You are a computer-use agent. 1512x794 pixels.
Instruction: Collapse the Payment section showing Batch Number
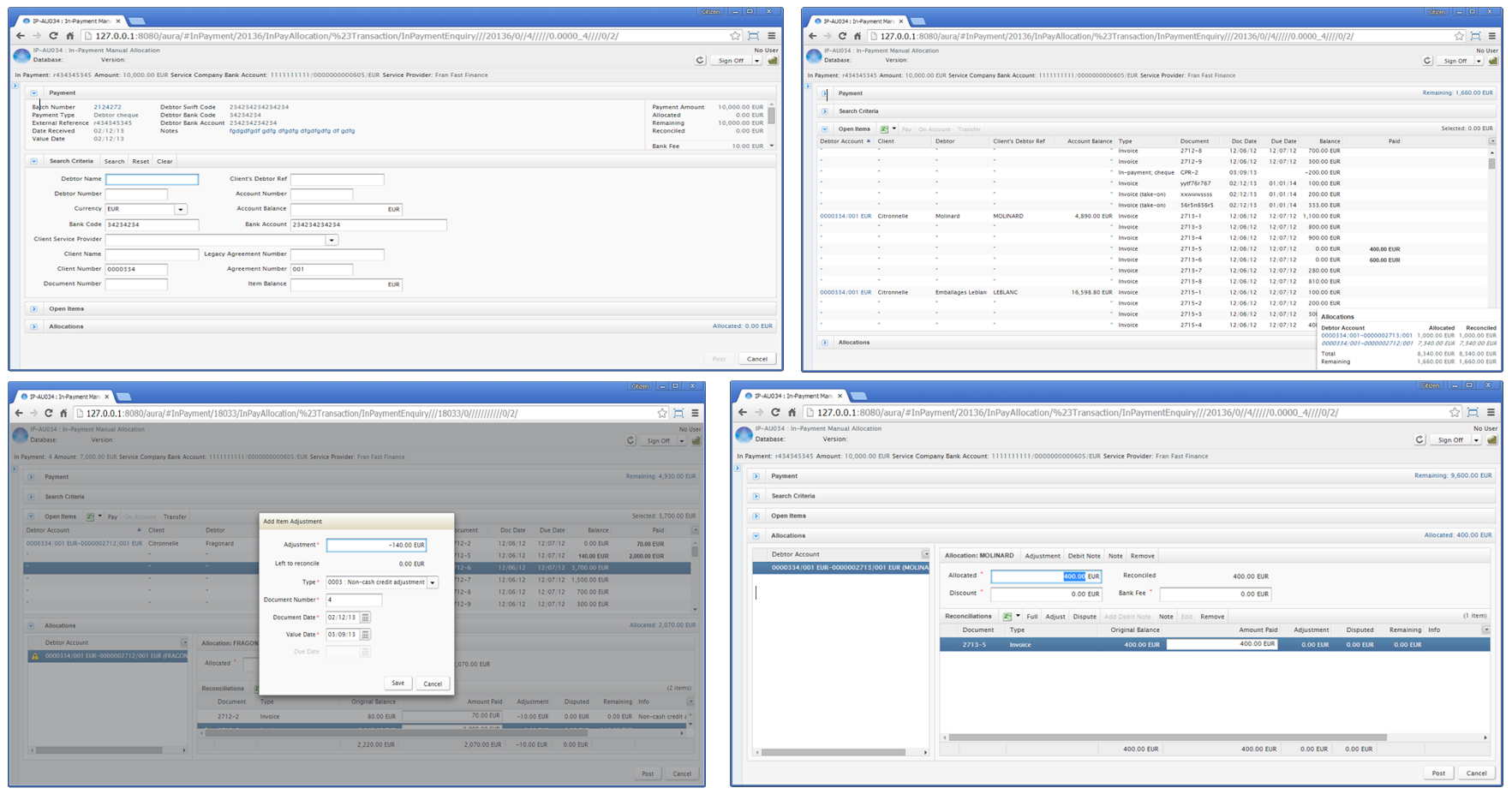coord(33,93)
